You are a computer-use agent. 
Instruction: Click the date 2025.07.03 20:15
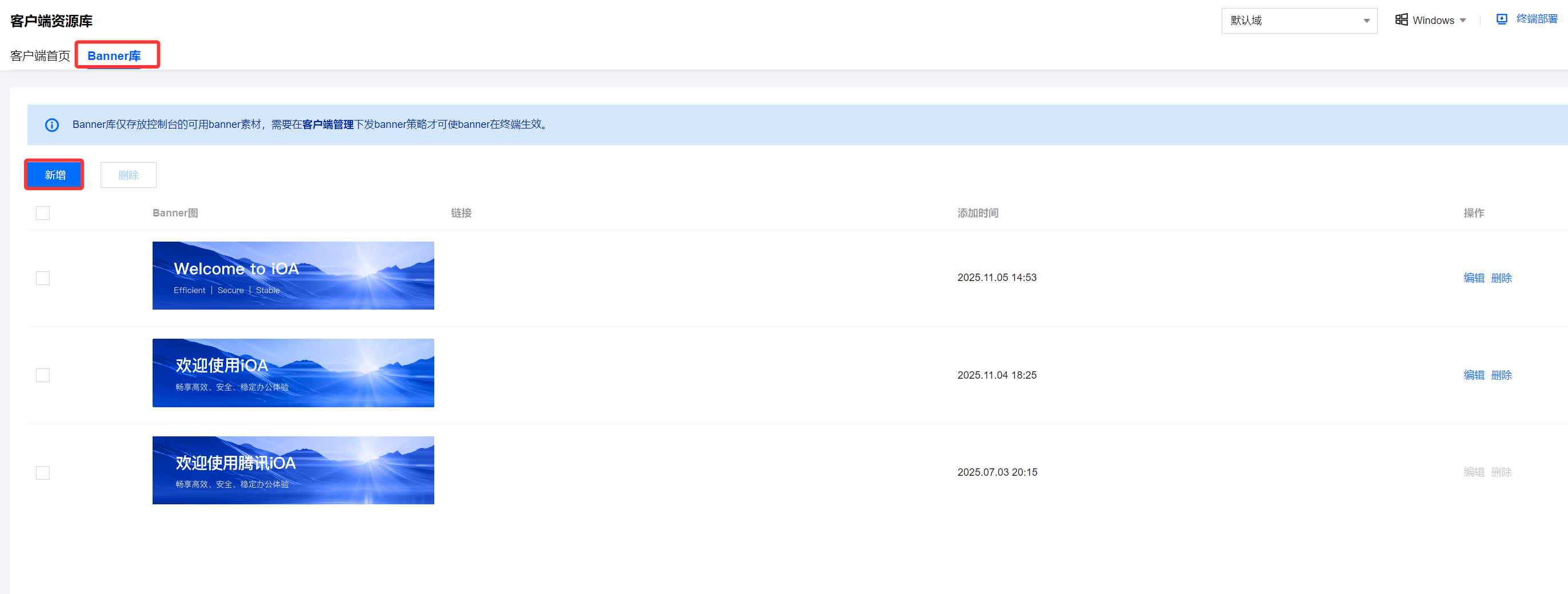click(997, 472)
